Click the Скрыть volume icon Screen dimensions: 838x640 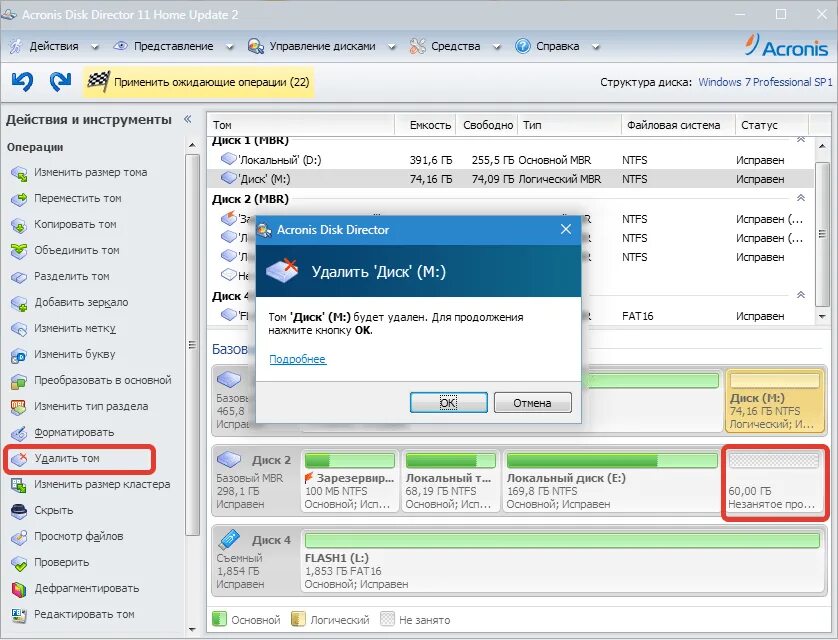tap(19, 511)
